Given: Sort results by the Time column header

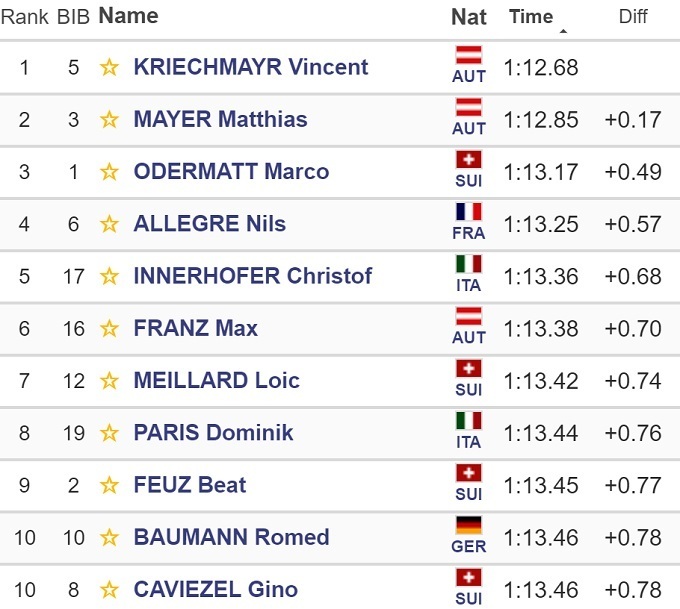Looking at the screenshot, I should [x=531, y=17].
